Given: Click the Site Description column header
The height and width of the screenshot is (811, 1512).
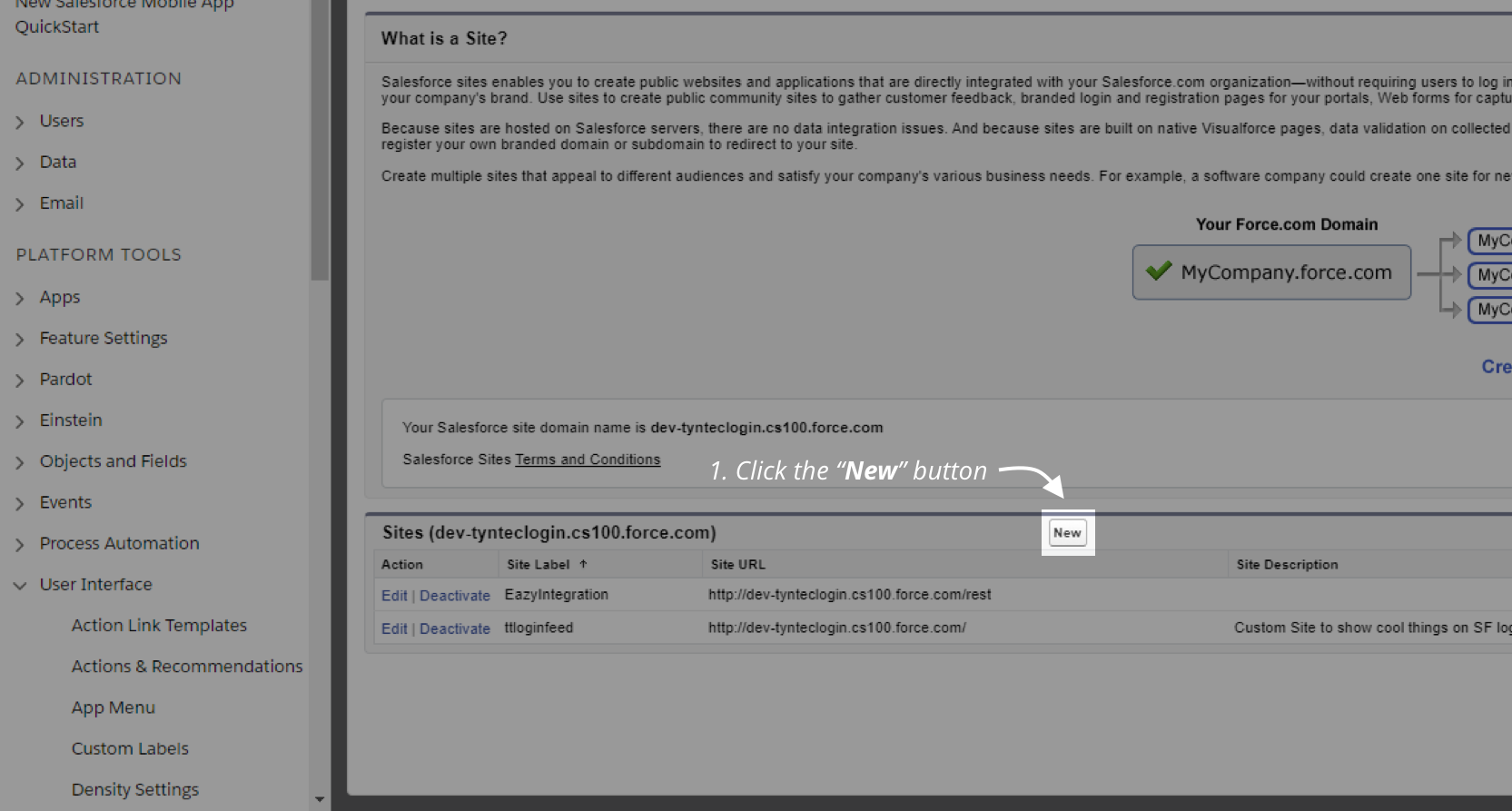Looking at the screenshot, I should [x=1287, y=564].
